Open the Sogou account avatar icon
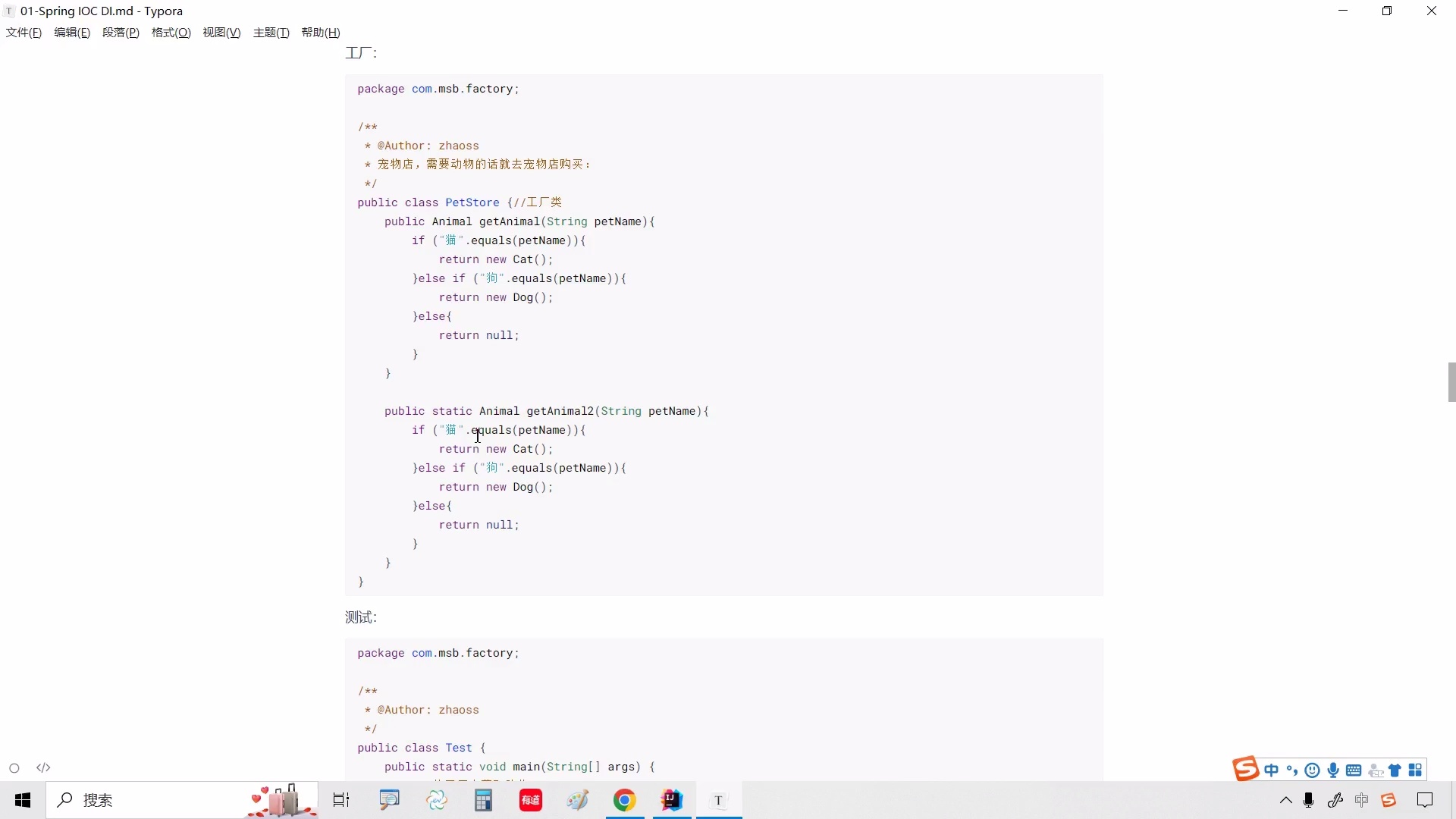Screen dimensions: 1456x819 pos(1376,769)
